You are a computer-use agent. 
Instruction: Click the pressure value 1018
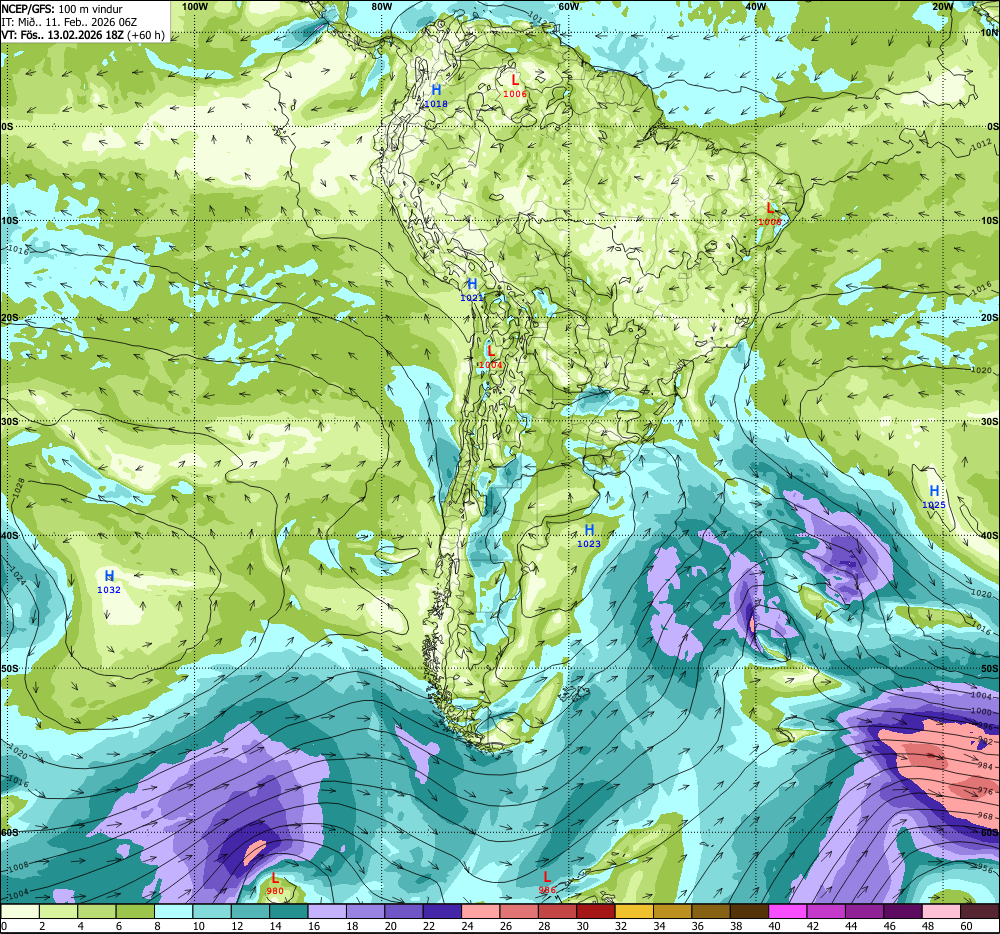tap(436, 104)
